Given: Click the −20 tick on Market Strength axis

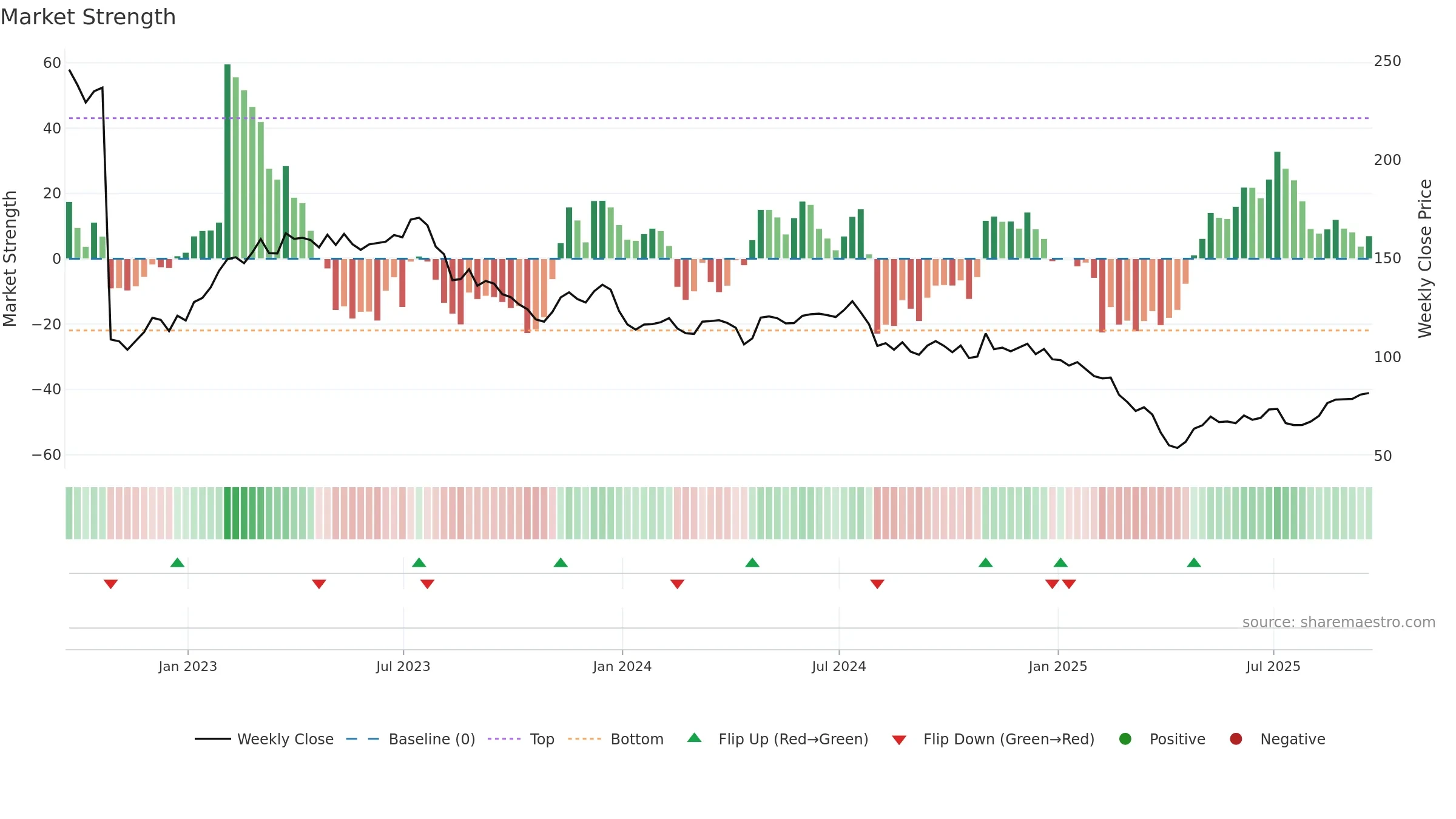Looking at the screenshot, I should [x=47, y=324].
